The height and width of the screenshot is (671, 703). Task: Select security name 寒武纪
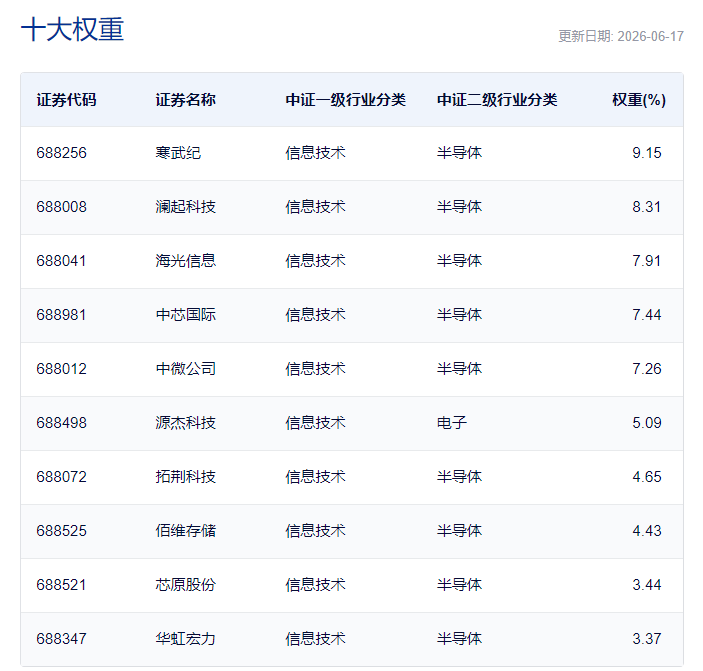pos(178,153)
